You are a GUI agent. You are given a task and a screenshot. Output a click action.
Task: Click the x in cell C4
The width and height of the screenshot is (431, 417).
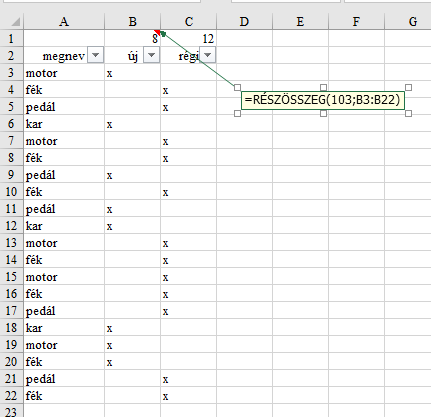tap(165, 91)
